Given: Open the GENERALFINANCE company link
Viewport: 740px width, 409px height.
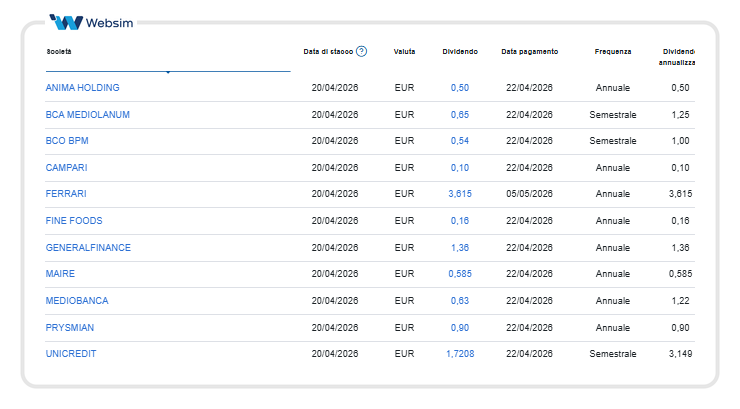Looking at the screenshot, I should [88, 247].
